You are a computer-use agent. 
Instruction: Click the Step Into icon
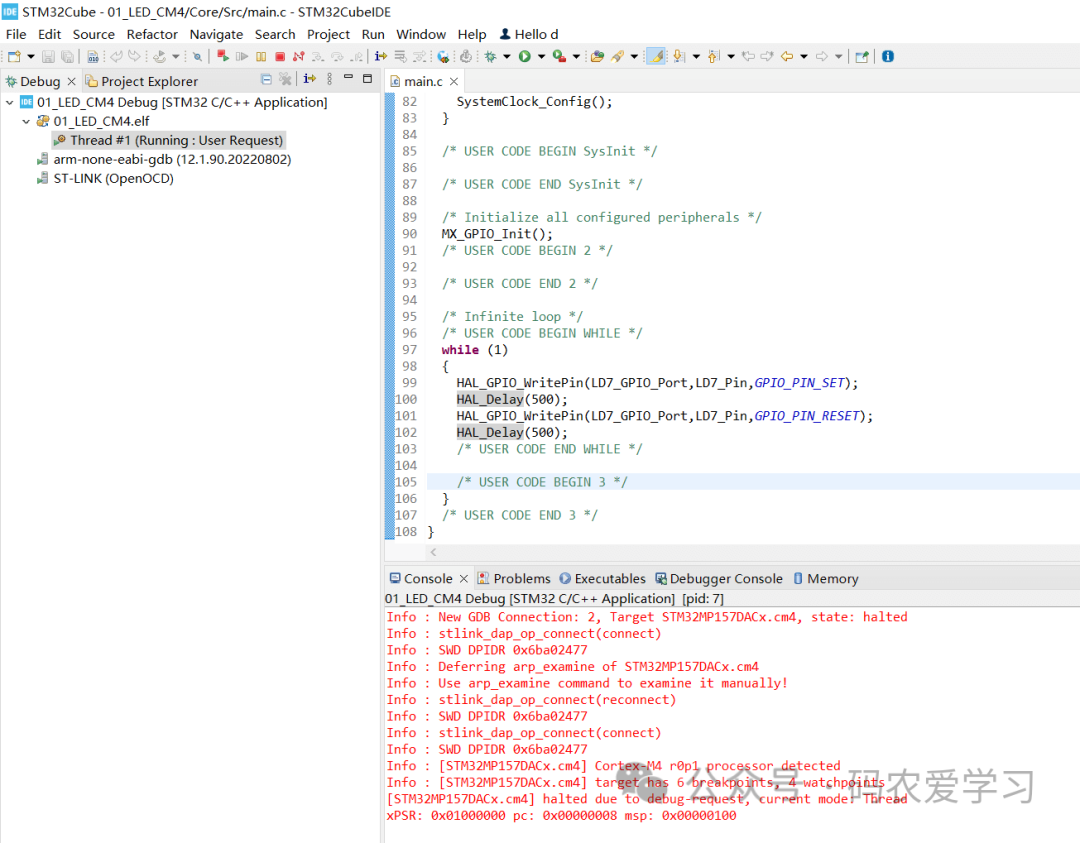318,56
